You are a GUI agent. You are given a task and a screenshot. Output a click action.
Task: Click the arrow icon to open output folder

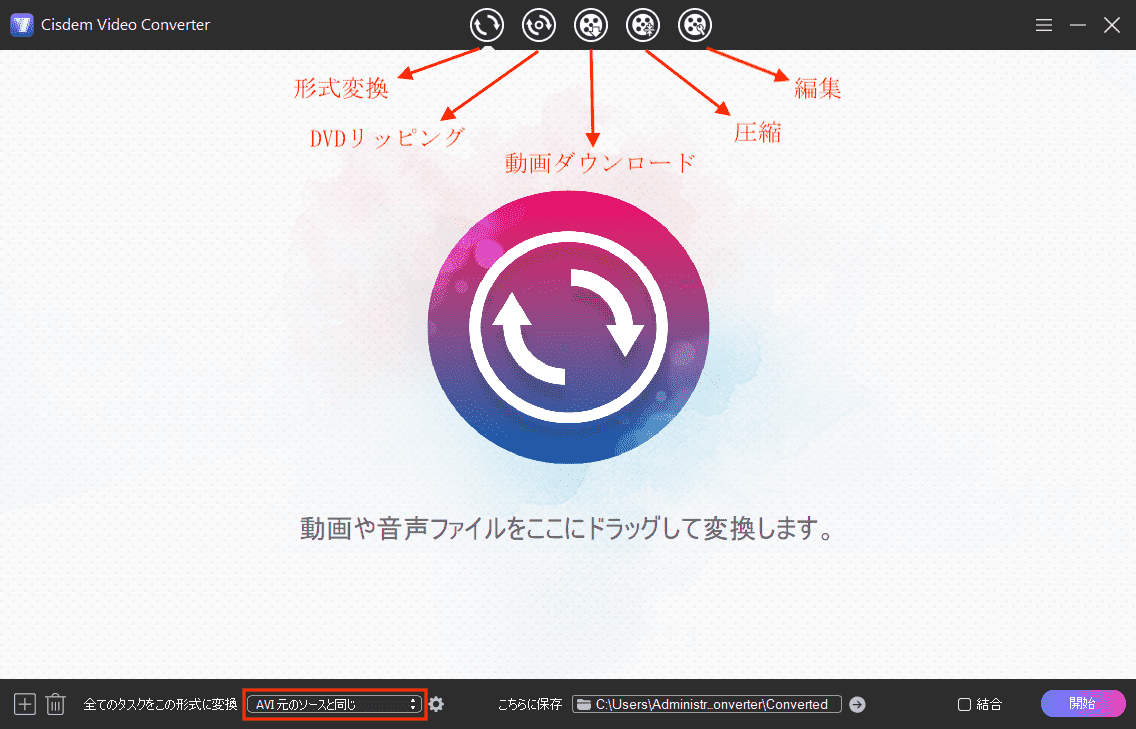point(857,704)
